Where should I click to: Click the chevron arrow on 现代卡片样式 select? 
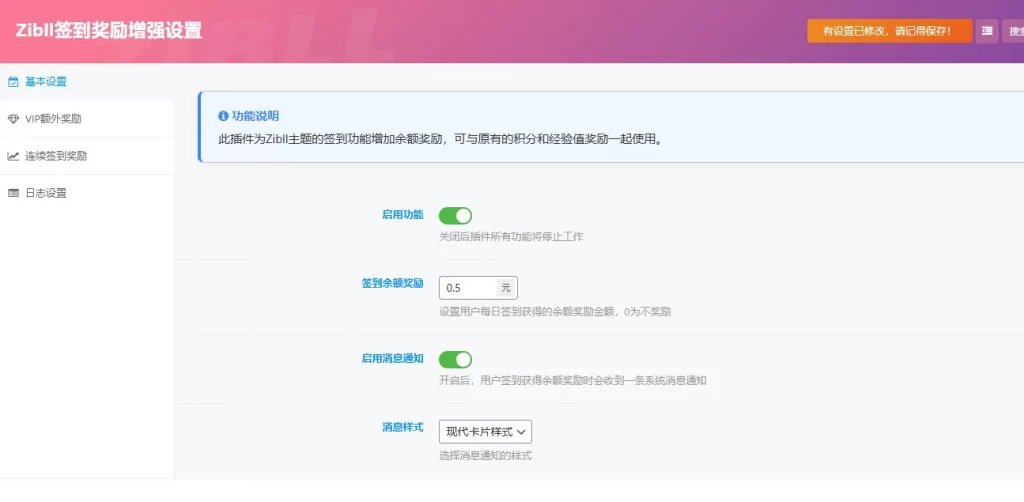(522, 432)
